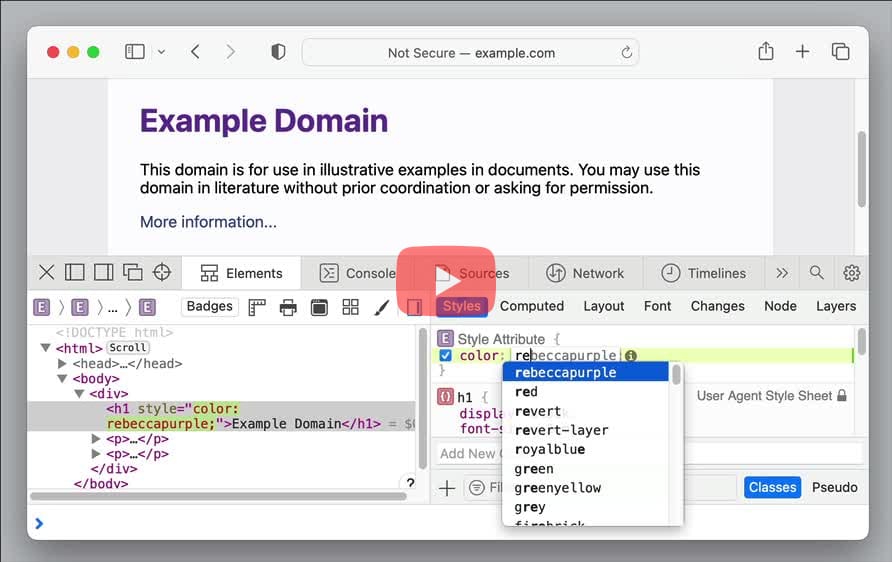Open the Node panel tab
Viewport: 892px width, 562px height.
[x=780, y=306]
